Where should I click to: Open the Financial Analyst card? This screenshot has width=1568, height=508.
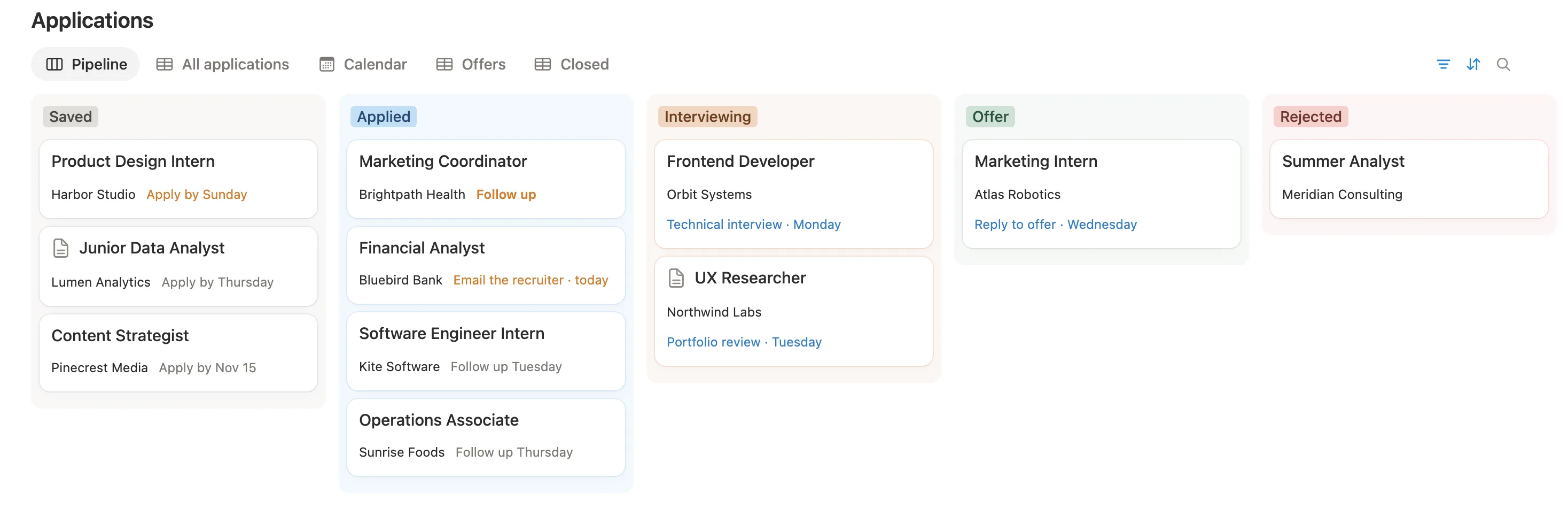(x=486, y=265)
